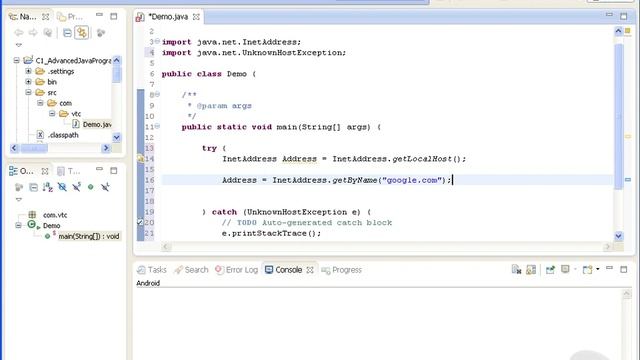Click the editor horizontal scrollbar left arrow
This screenshot has height=360, width=640.
(x=166, y=247)
